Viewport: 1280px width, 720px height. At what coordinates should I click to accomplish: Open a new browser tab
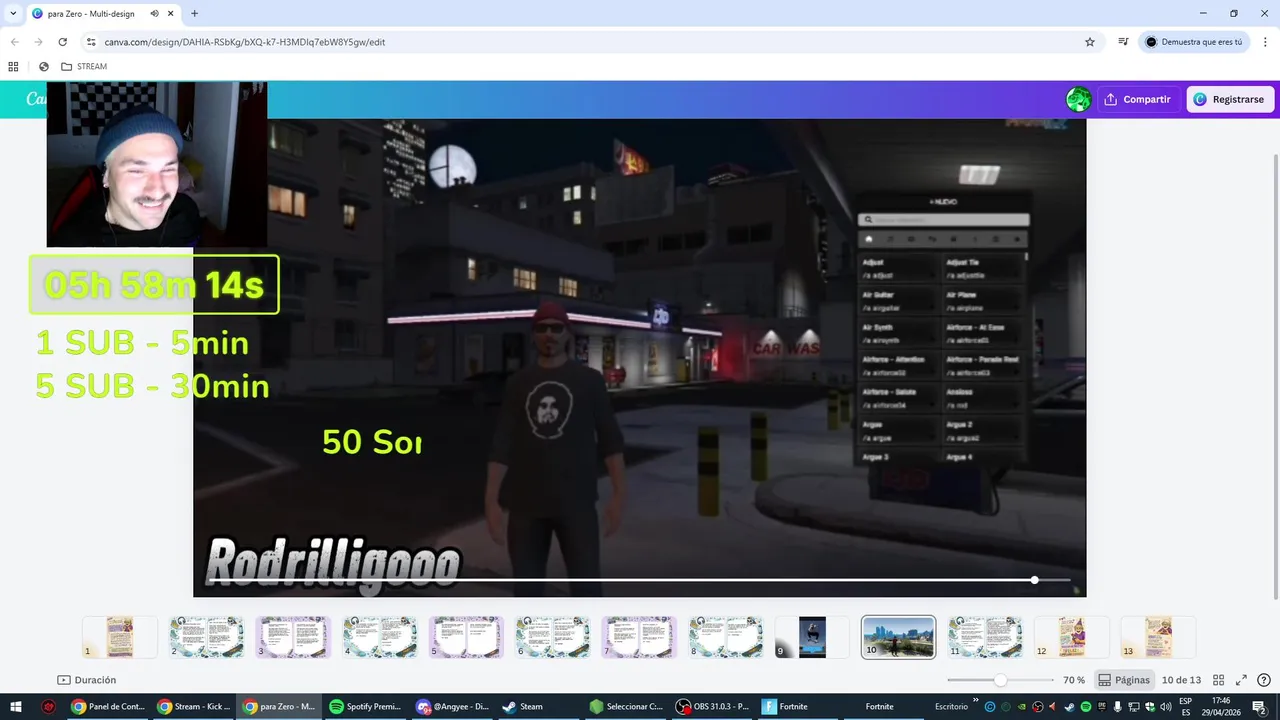point(194,14)
